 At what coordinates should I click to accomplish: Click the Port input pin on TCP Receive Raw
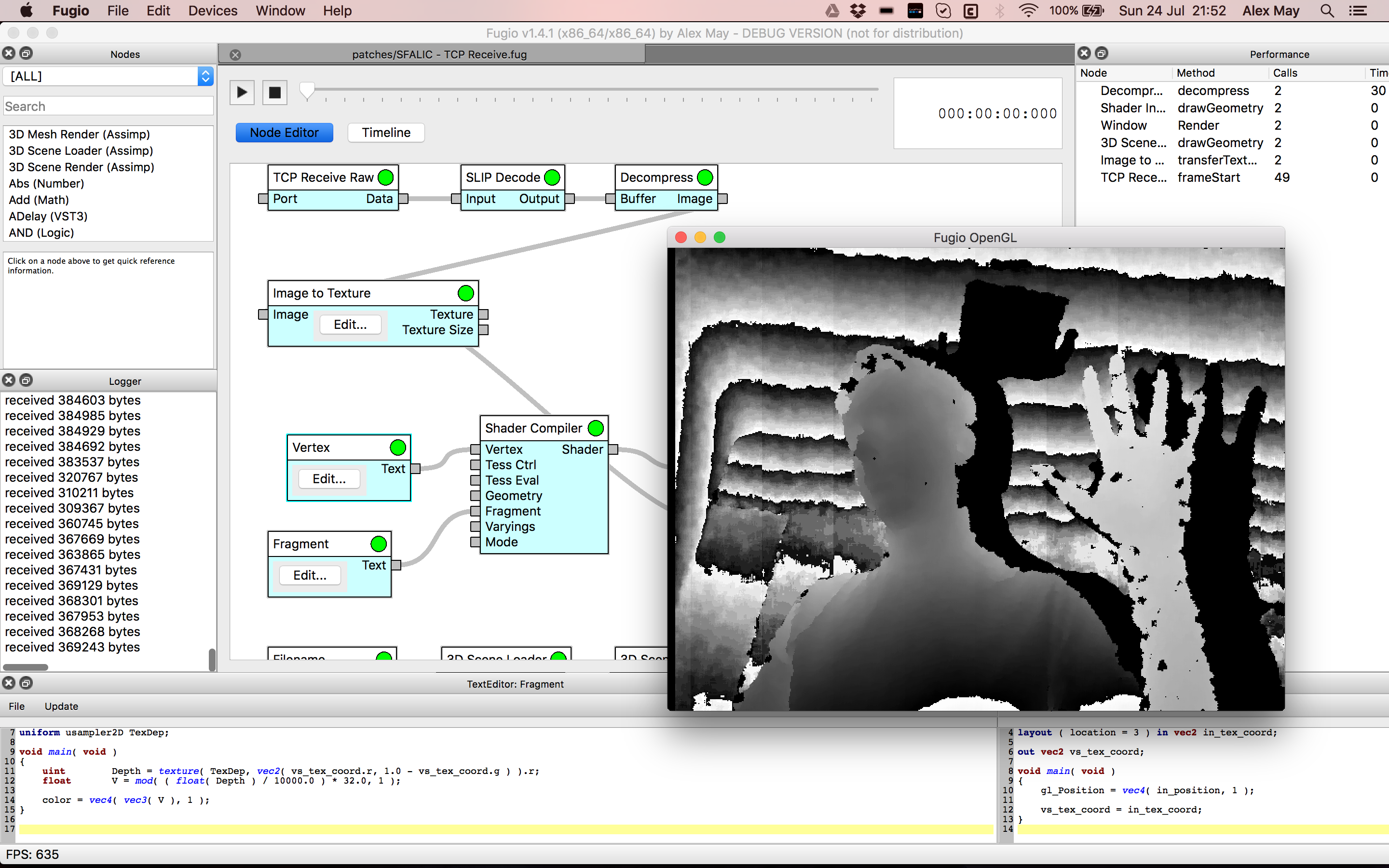tap(263, 199)
